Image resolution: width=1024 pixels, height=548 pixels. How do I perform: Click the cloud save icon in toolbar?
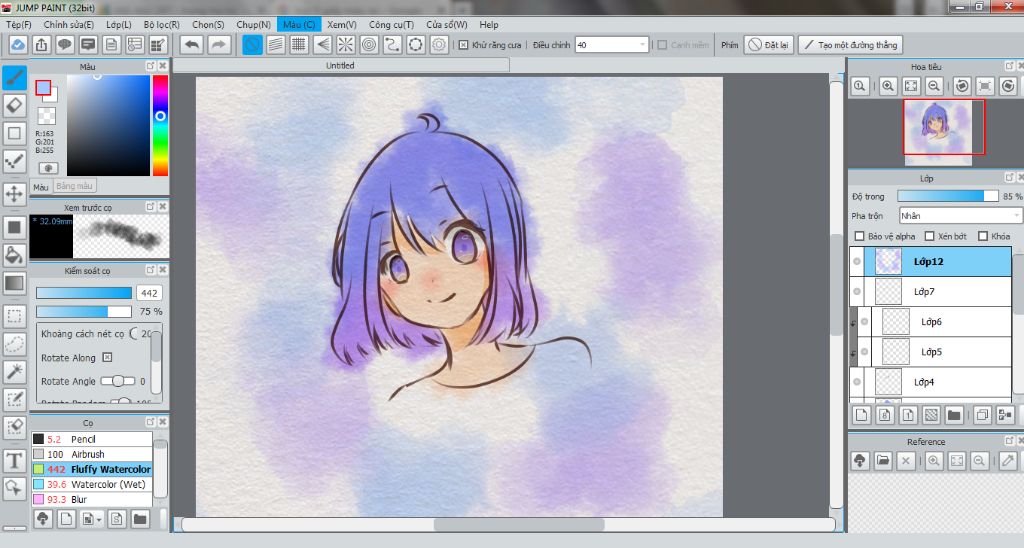point(18,45)
